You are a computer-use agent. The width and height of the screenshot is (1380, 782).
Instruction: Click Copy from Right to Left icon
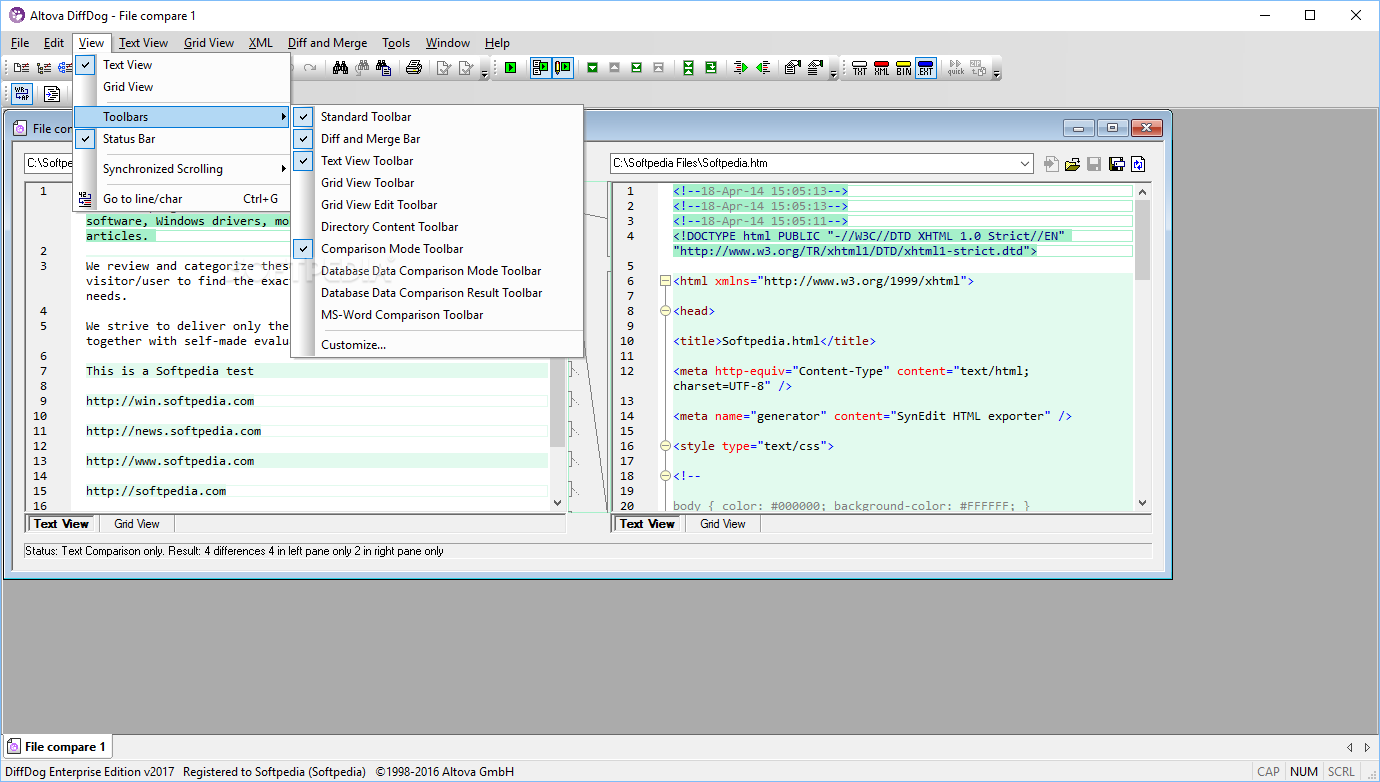click(x=763, y=68)
